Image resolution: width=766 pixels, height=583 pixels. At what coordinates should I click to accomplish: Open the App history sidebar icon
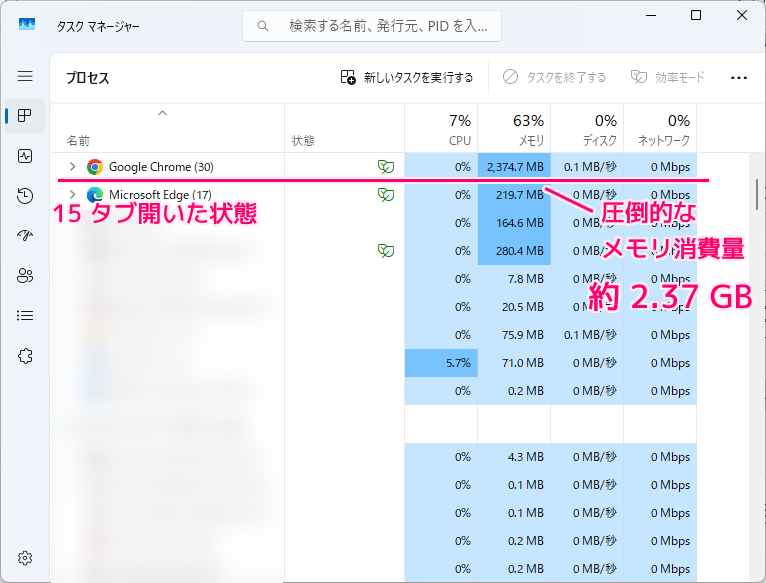click(x=25, y=196)
